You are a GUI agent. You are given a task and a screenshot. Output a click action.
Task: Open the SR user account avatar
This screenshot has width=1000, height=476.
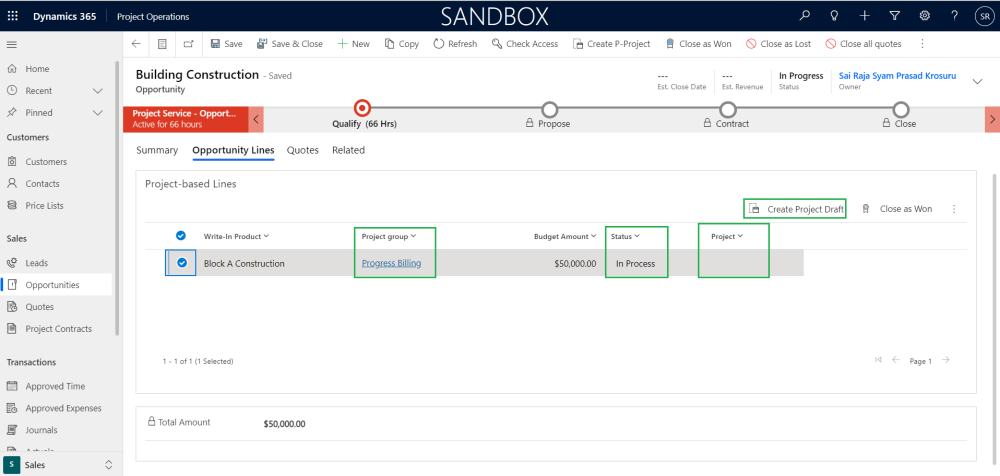coord(983,17)
